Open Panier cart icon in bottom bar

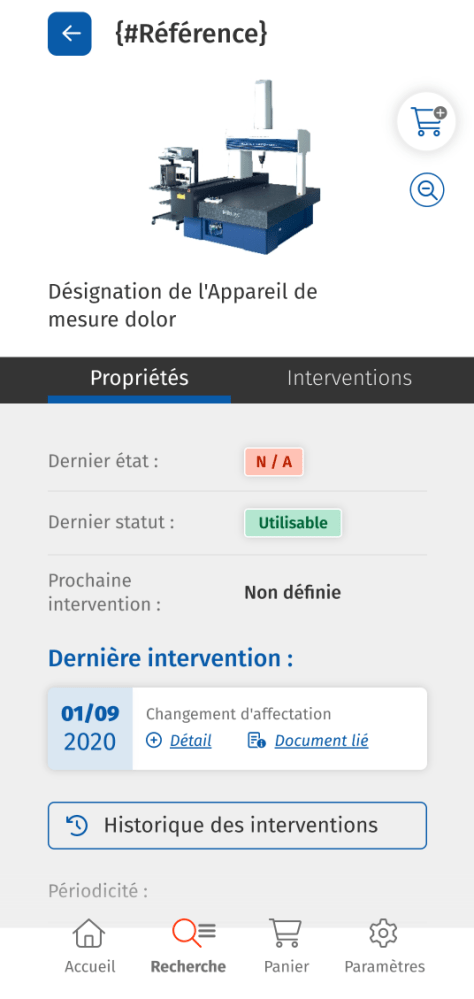point(286,933)
